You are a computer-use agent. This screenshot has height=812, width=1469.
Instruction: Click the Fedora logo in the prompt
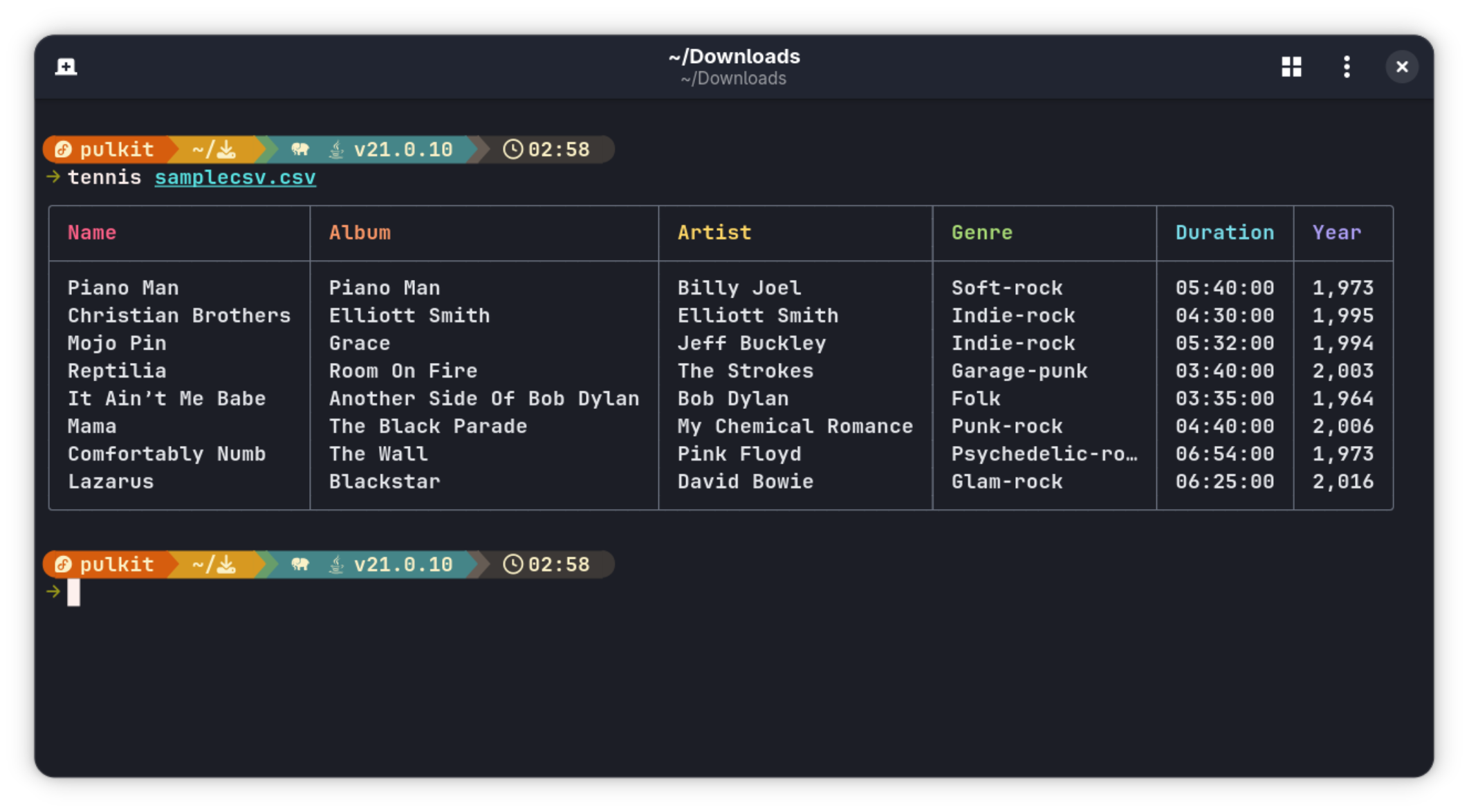tap(64, 149)
